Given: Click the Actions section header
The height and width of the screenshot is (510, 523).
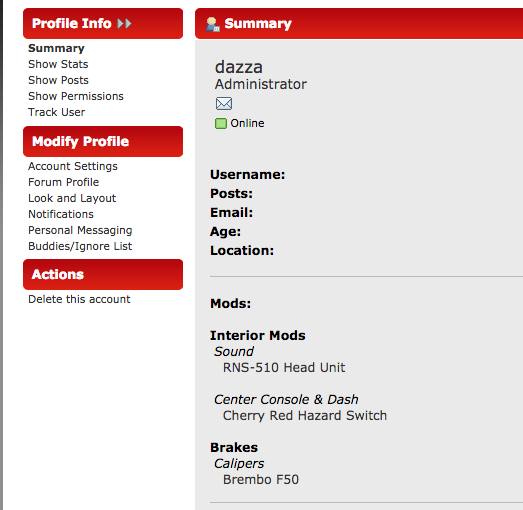Looking at the screenshot, I should point(103,275).
